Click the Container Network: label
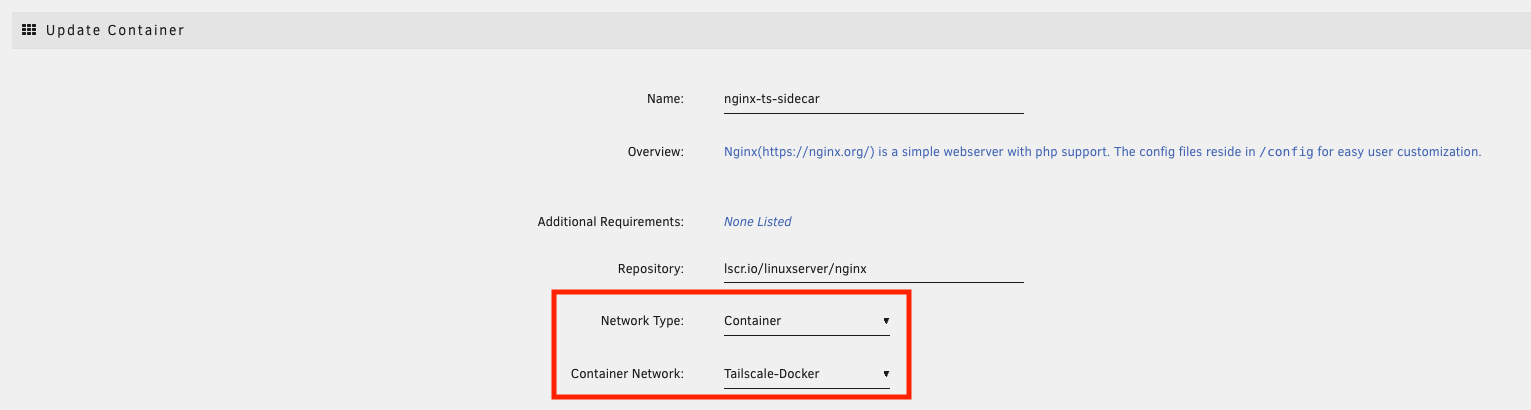This screenshot has width=1531, height=410. click(627, 374)
